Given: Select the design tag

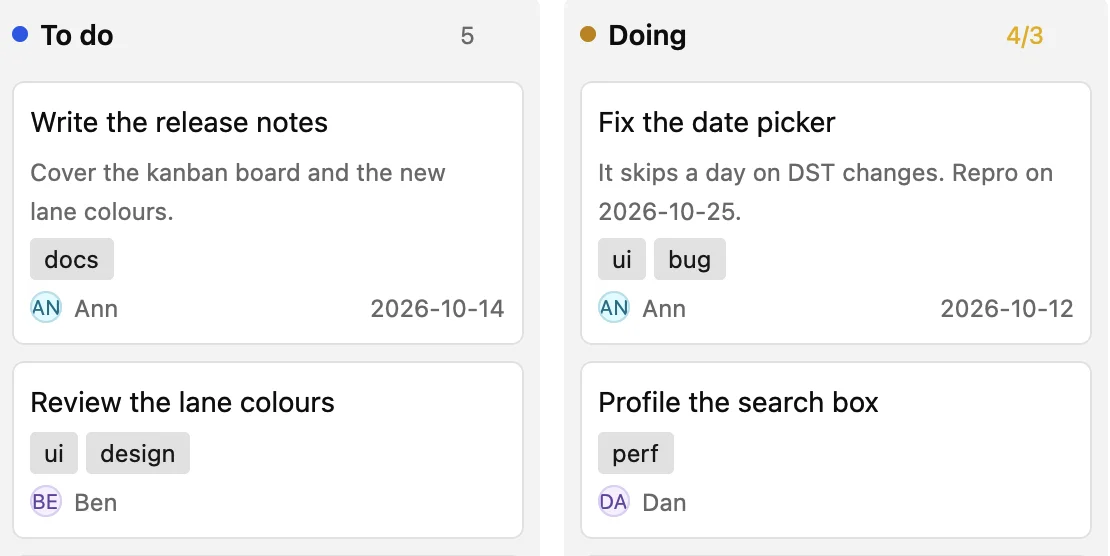Looking at the screenshot, I should click(x=138, y=453).
